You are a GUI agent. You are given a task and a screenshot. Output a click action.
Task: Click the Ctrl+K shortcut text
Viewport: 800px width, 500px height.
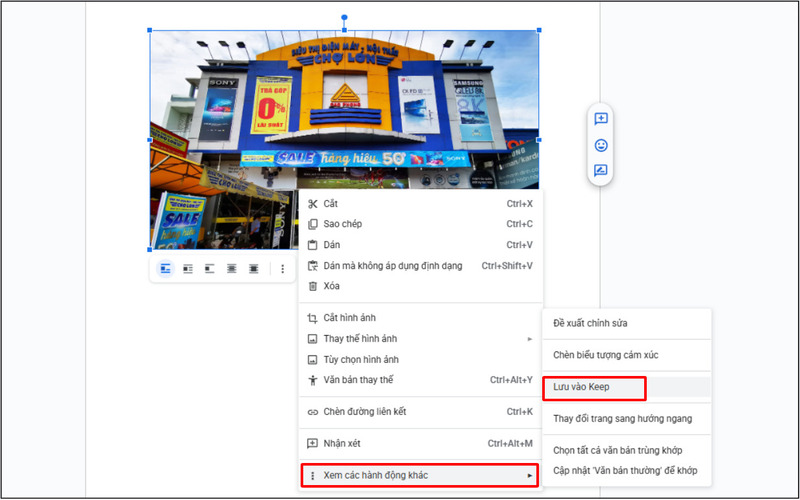tap(519, 412)
